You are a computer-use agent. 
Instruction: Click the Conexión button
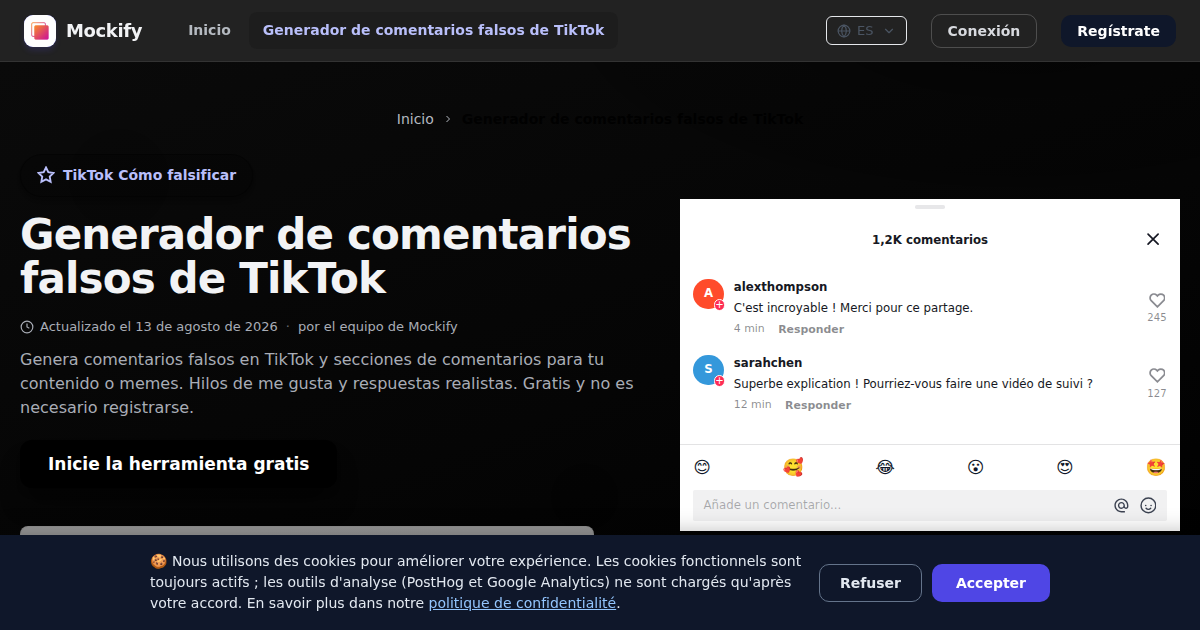click(x=984, y=31)
